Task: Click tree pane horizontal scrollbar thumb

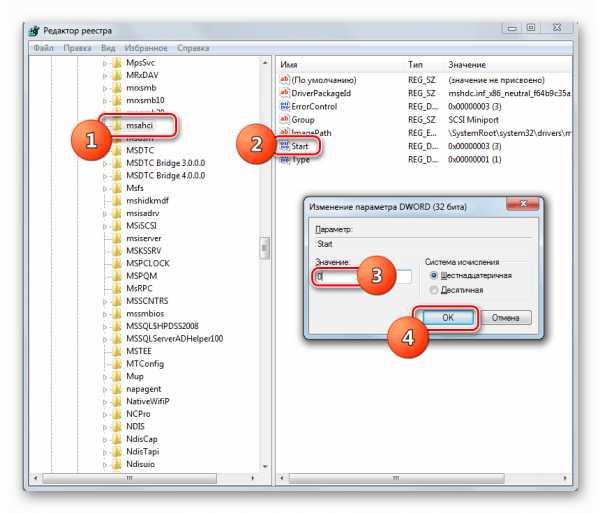Action: (129, 478)
